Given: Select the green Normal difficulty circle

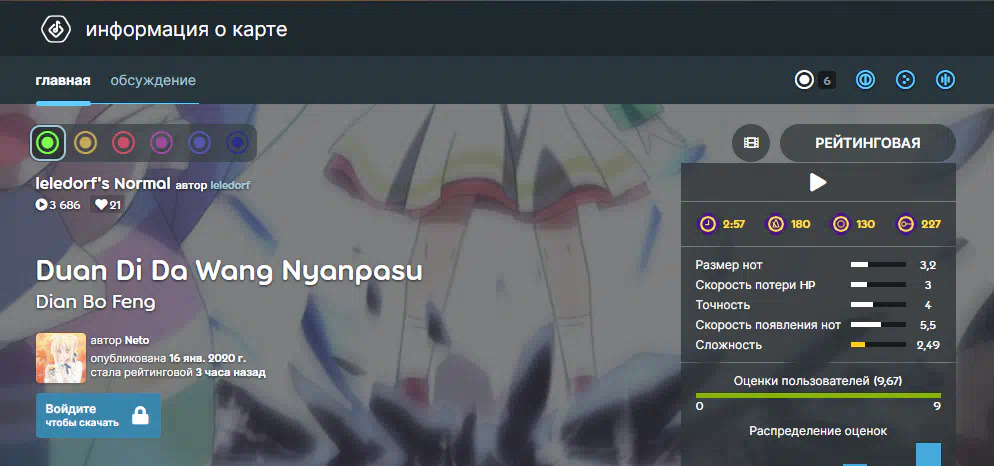Looking at the screenshot, I should tap(48, 143).
